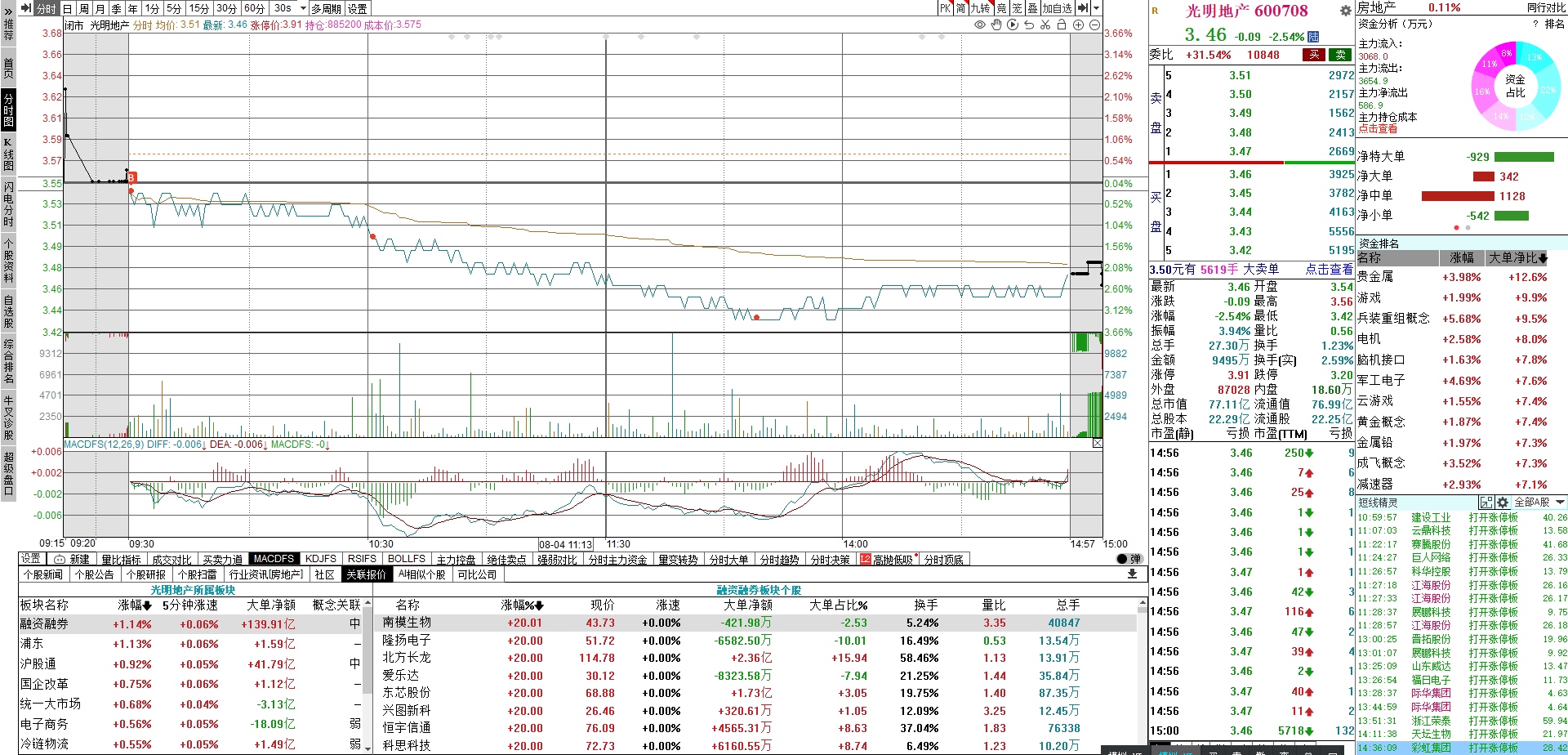Sort 资金排名 by 大单净比 arrow
The width and height of the screenshot is (1568, 755).
coord(1543,258)
